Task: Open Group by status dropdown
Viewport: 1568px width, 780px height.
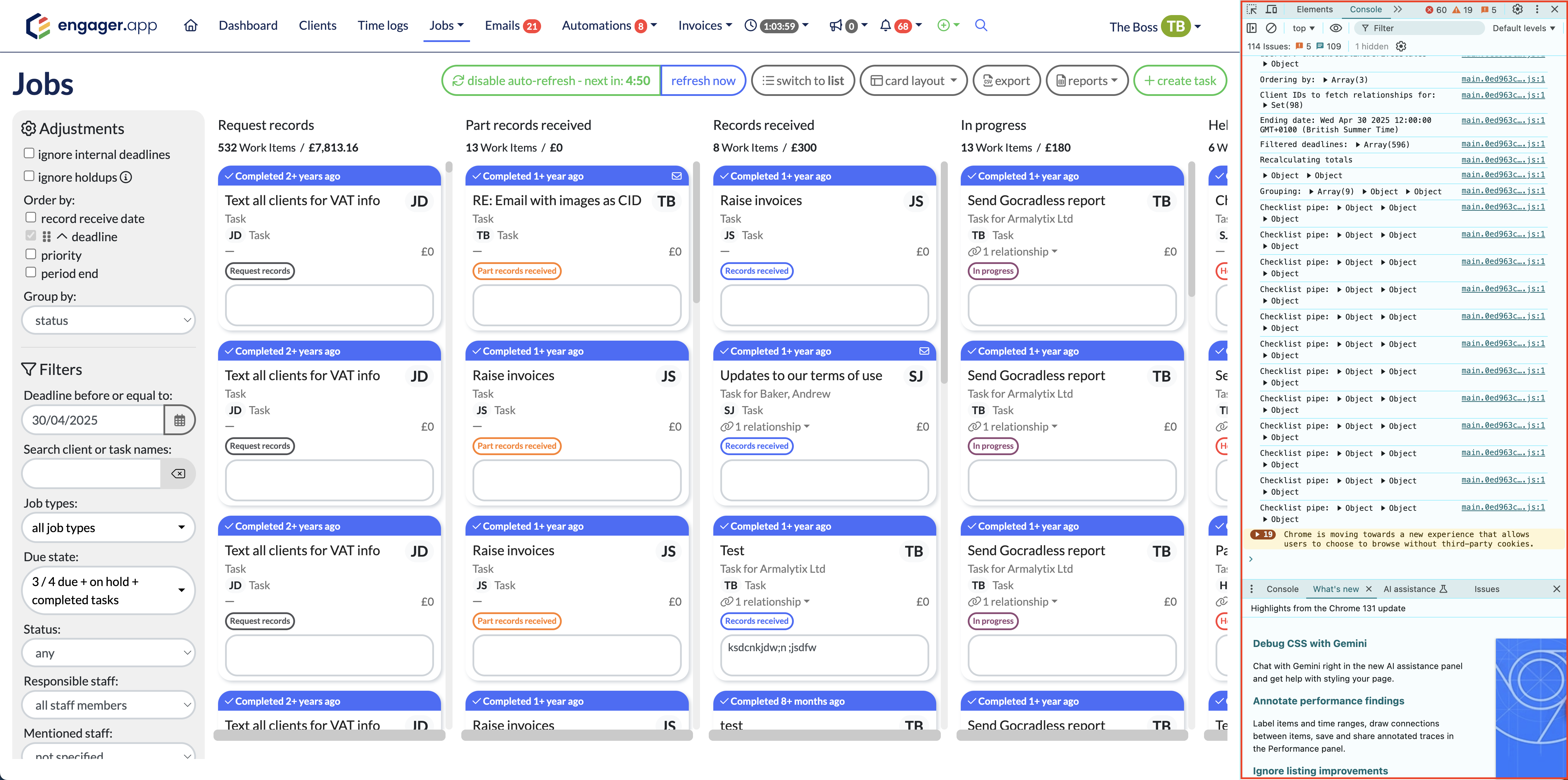Action: point(108,320)
